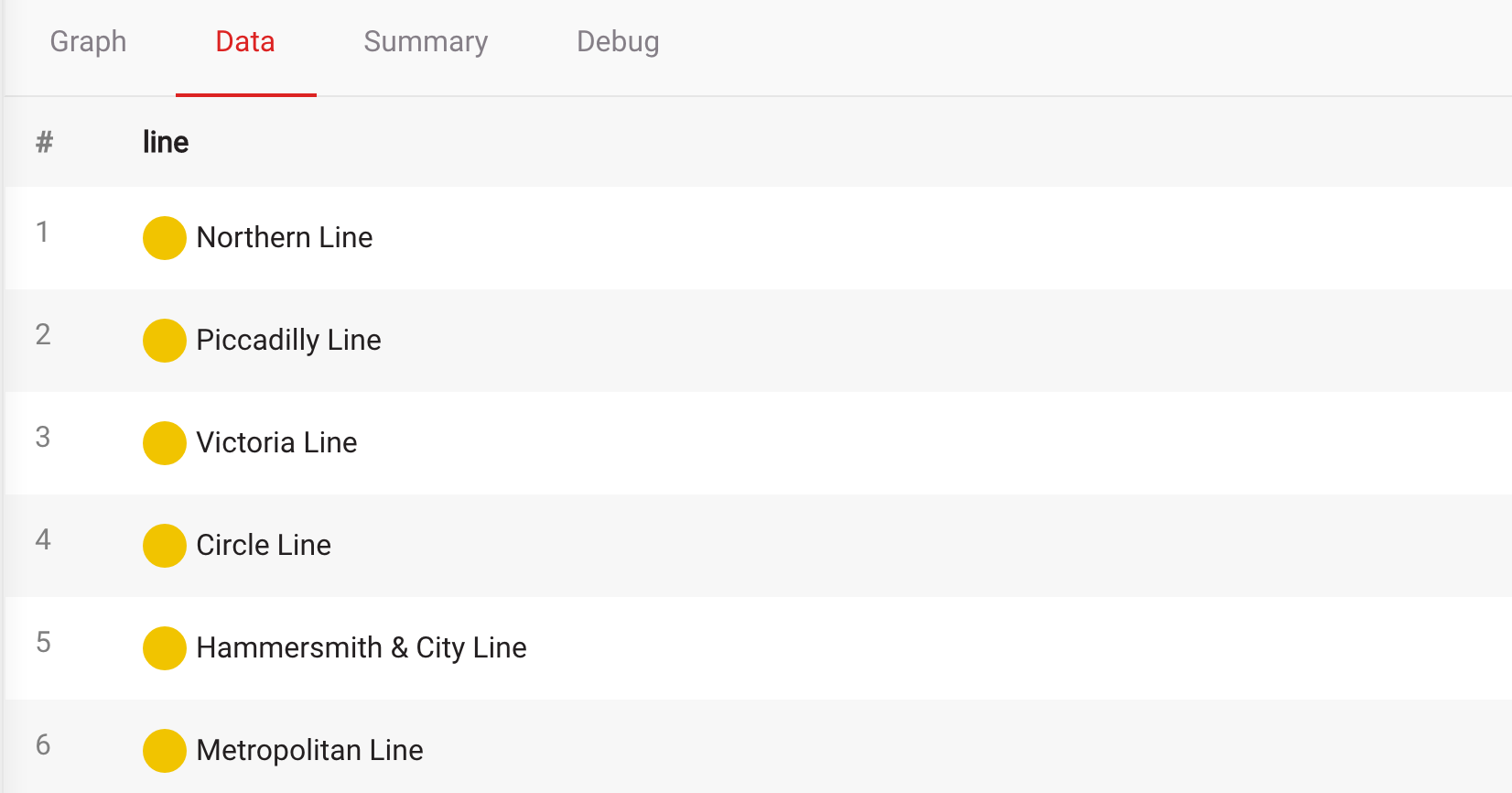Click the Hammersmith & City Line node icon
The width and height of the screenshot is (1512, 793).
[165, 648]
